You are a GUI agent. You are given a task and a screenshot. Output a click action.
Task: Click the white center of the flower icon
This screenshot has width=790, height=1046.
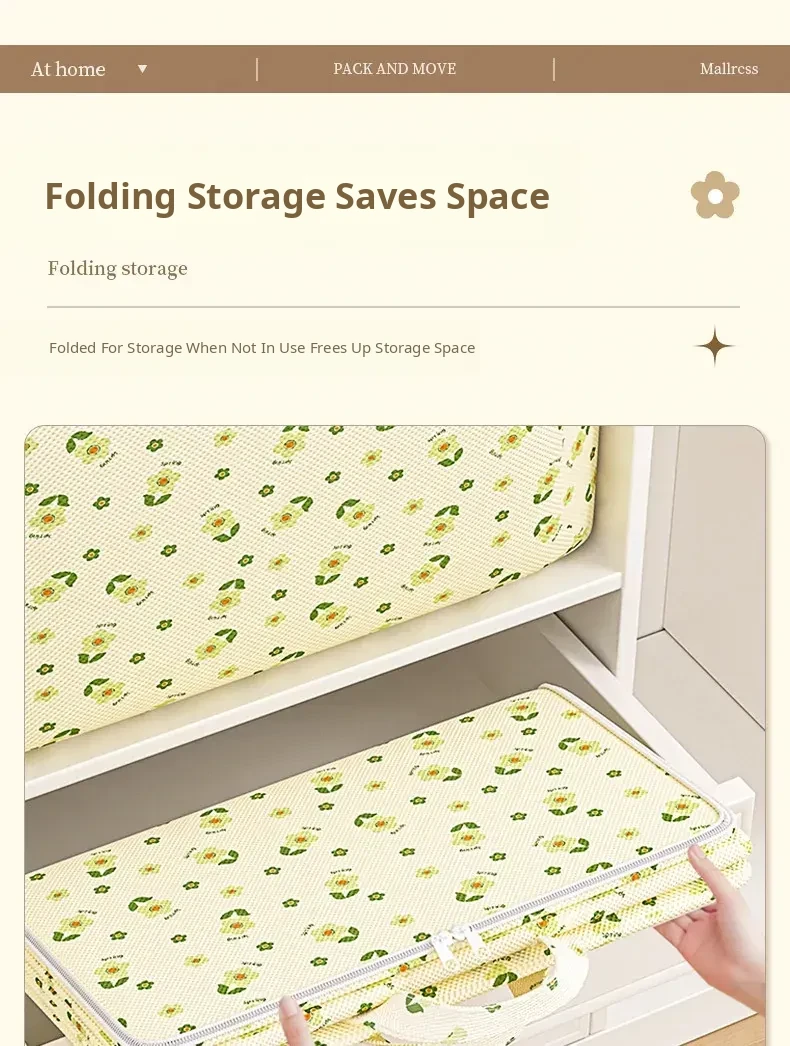click(x=715, y=197)
